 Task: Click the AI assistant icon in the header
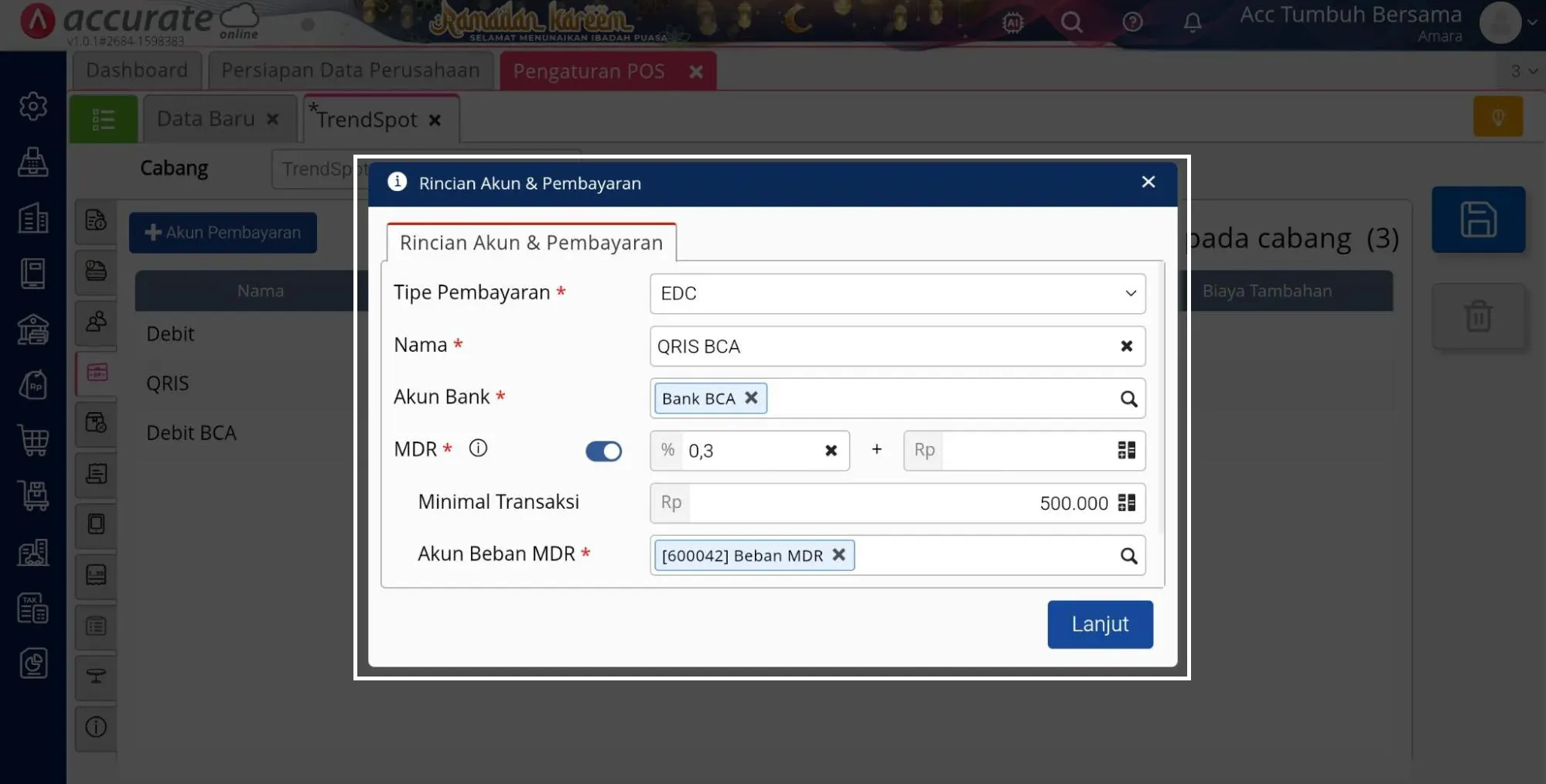(1011, 22)
